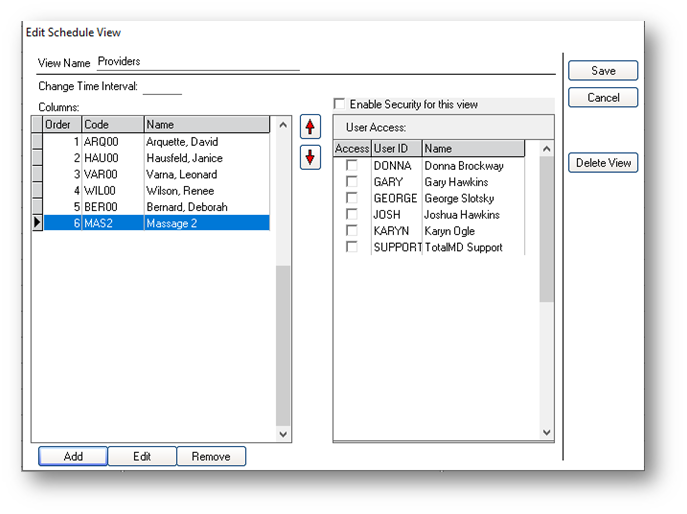Click Name header in Columns grid

pos(207,124)
